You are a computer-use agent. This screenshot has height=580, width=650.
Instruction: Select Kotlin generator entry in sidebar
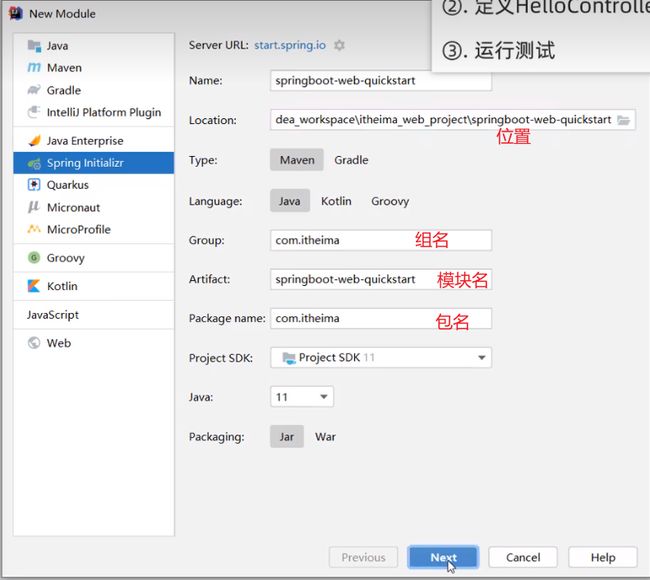tap(94, 286)
